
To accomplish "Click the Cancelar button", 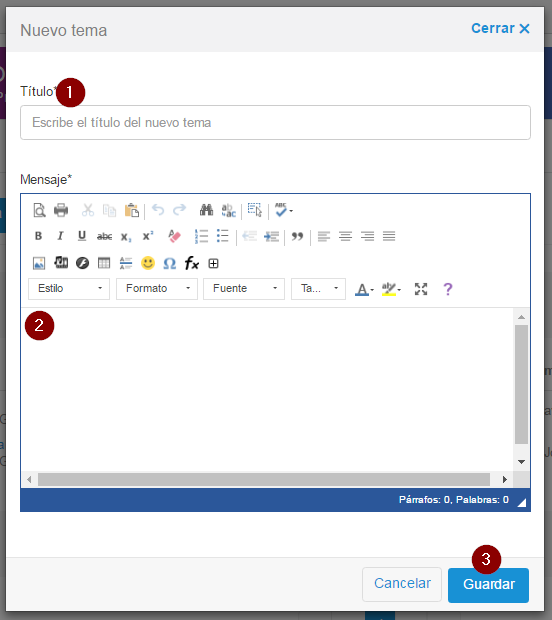I will pyautogui.click(x=402, y=584).
